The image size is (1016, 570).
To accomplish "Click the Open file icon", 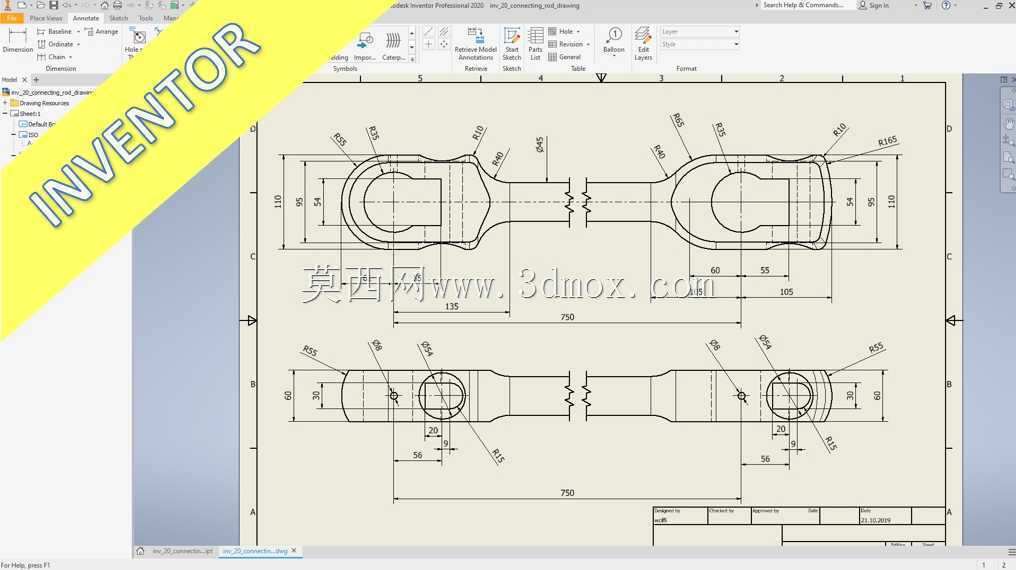I will coord(40,5).
